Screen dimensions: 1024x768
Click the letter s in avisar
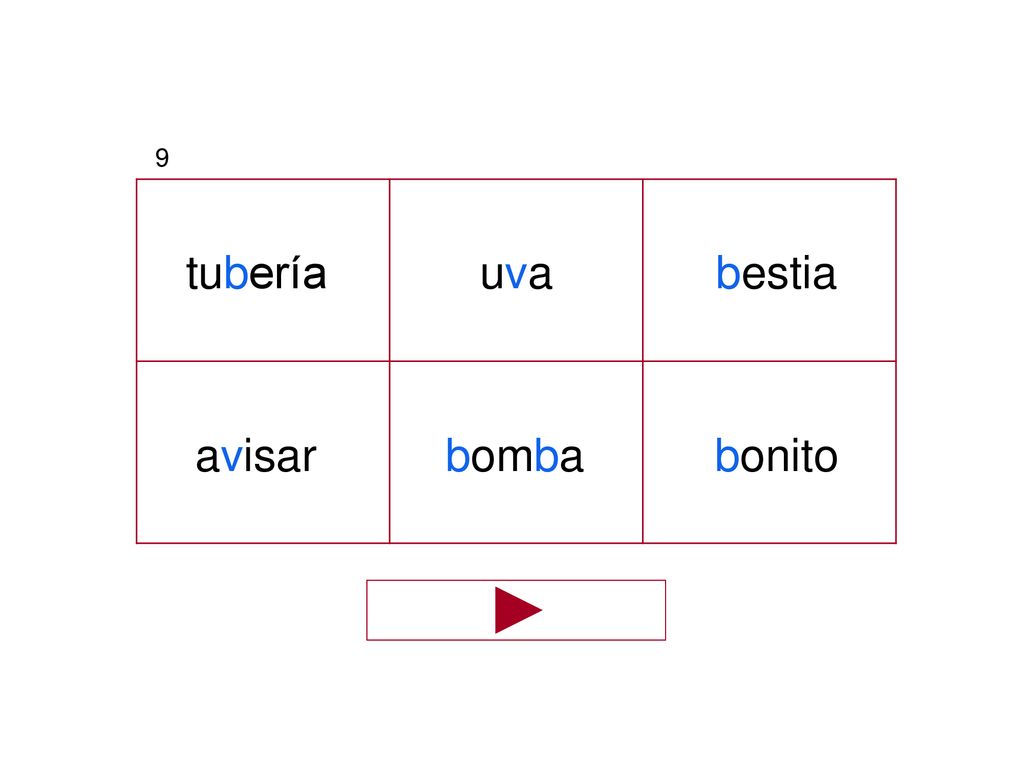[x=261, y=458]
